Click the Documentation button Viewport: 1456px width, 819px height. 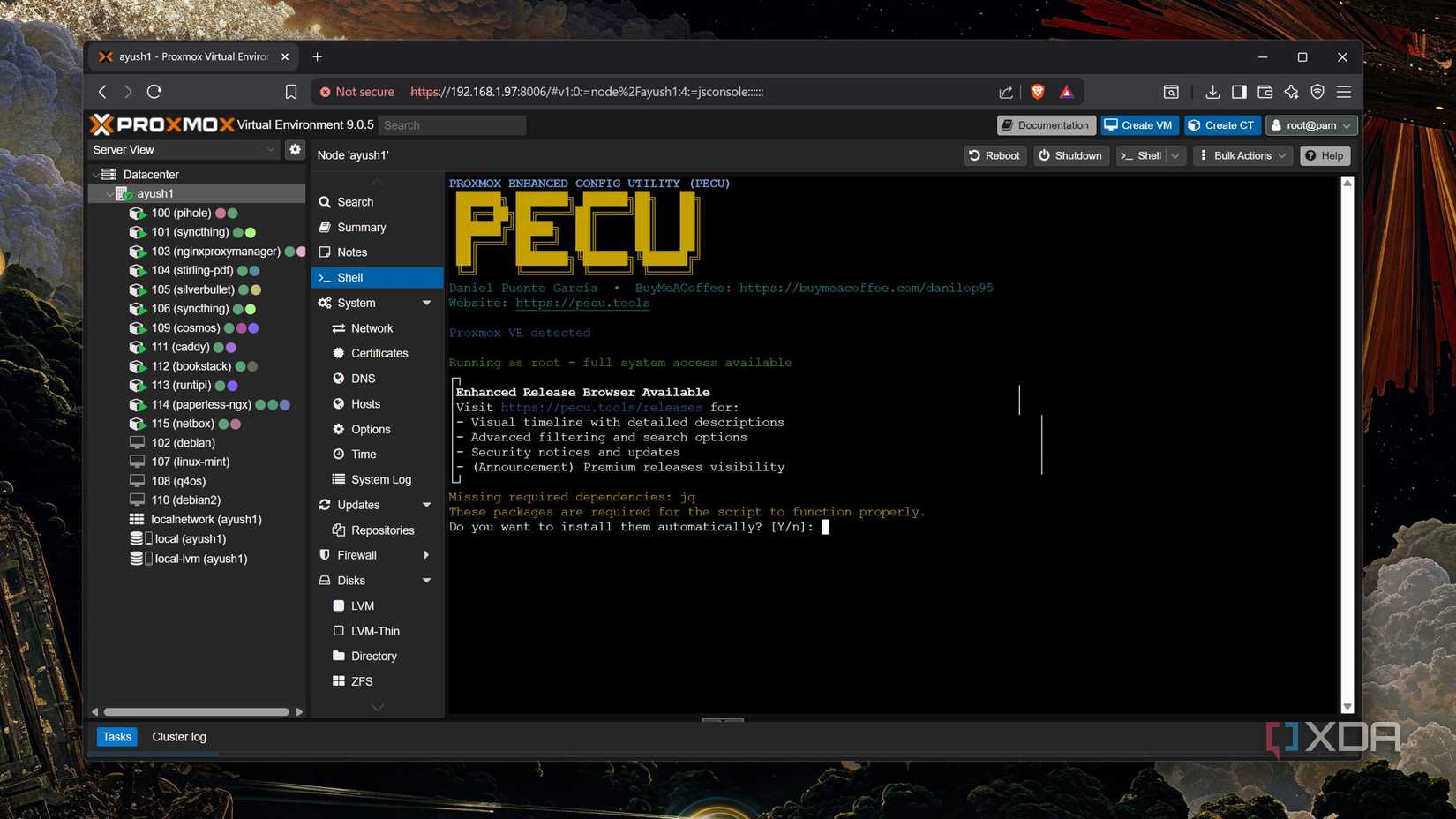(x=1046, y=125)
